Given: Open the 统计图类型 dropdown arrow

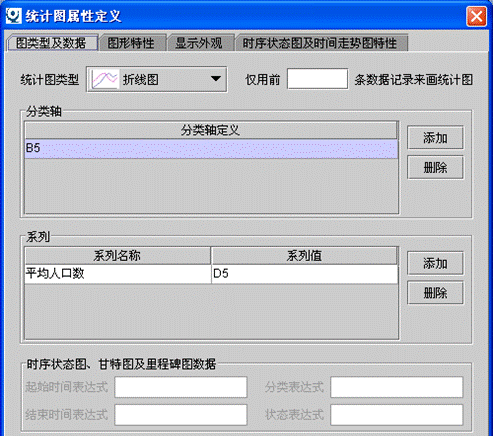Looking at the screenshot, I should (216, 79).
